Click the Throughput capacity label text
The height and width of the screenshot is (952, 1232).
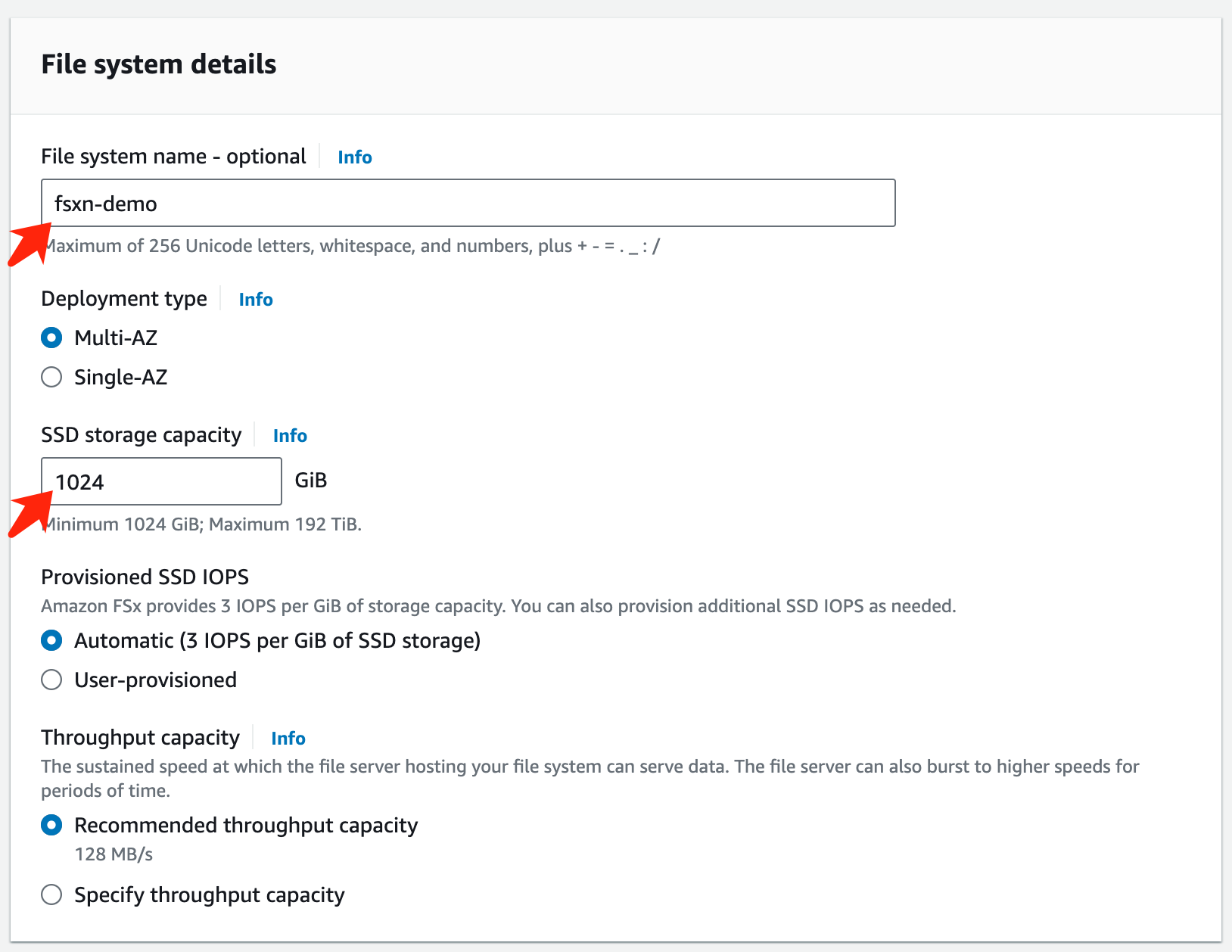[140, 738]
